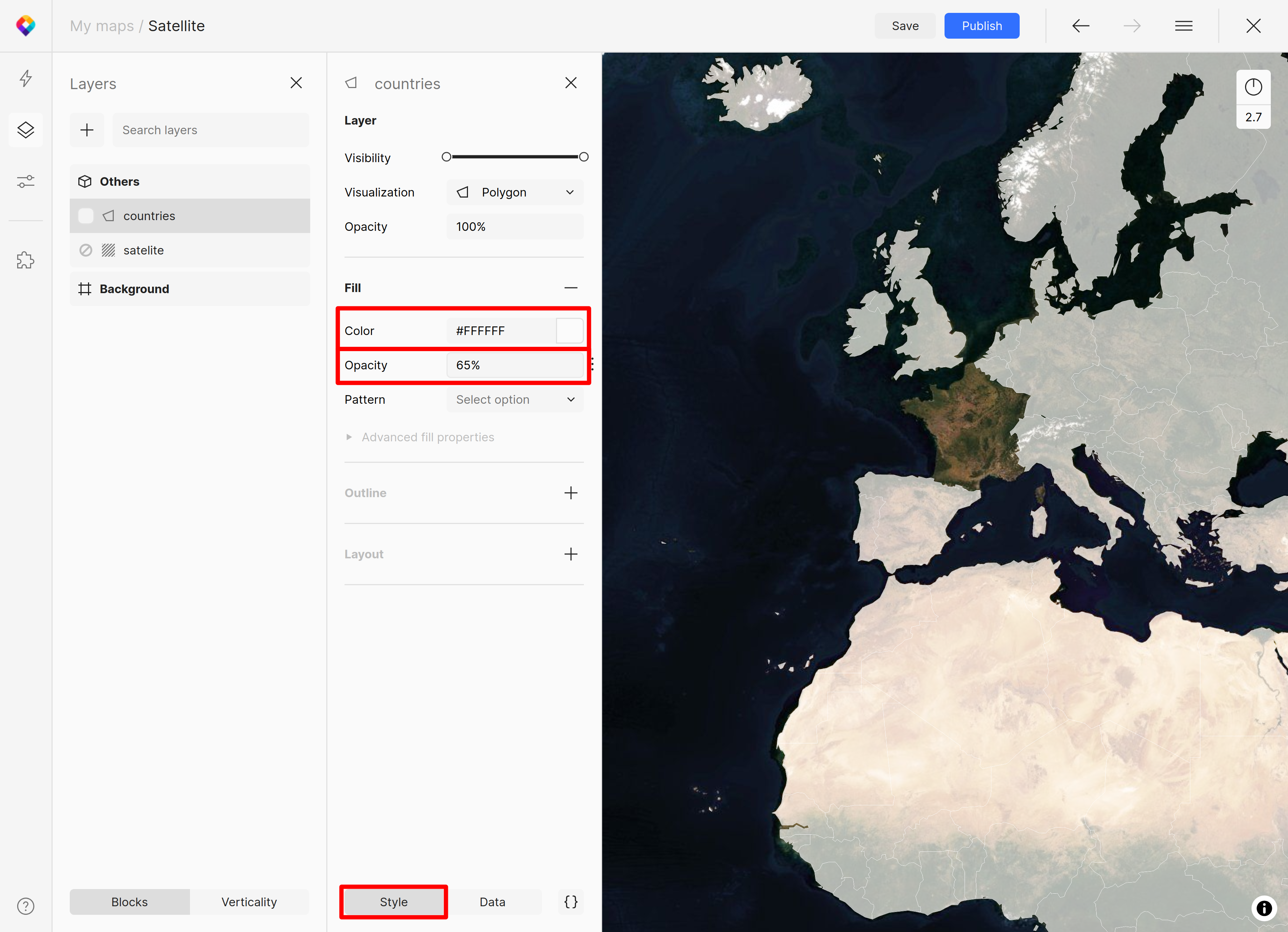Click the Publish button
This screenshot has height=932, width=1288.
point(981,25)
